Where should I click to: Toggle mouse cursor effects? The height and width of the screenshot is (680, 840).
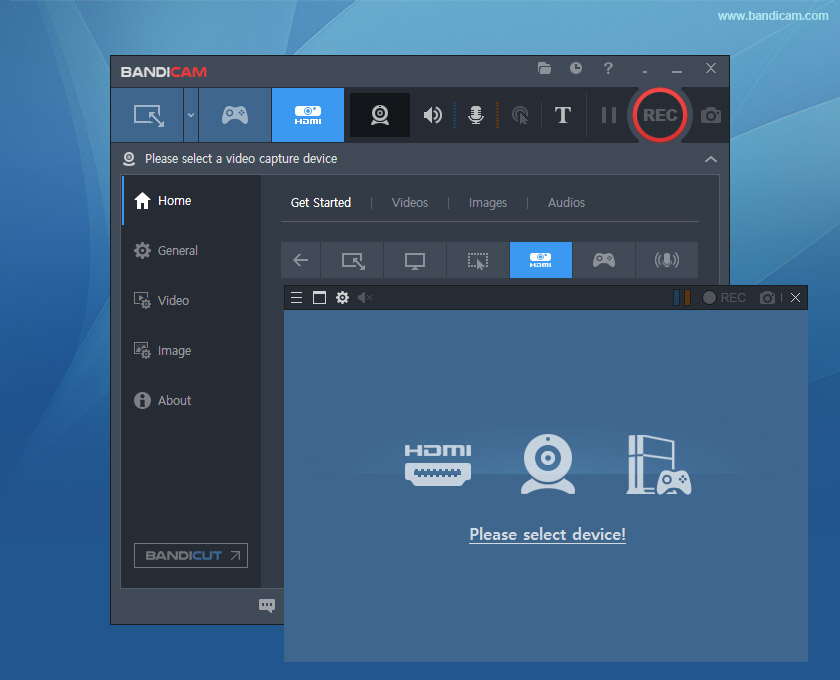click(520, 115)
